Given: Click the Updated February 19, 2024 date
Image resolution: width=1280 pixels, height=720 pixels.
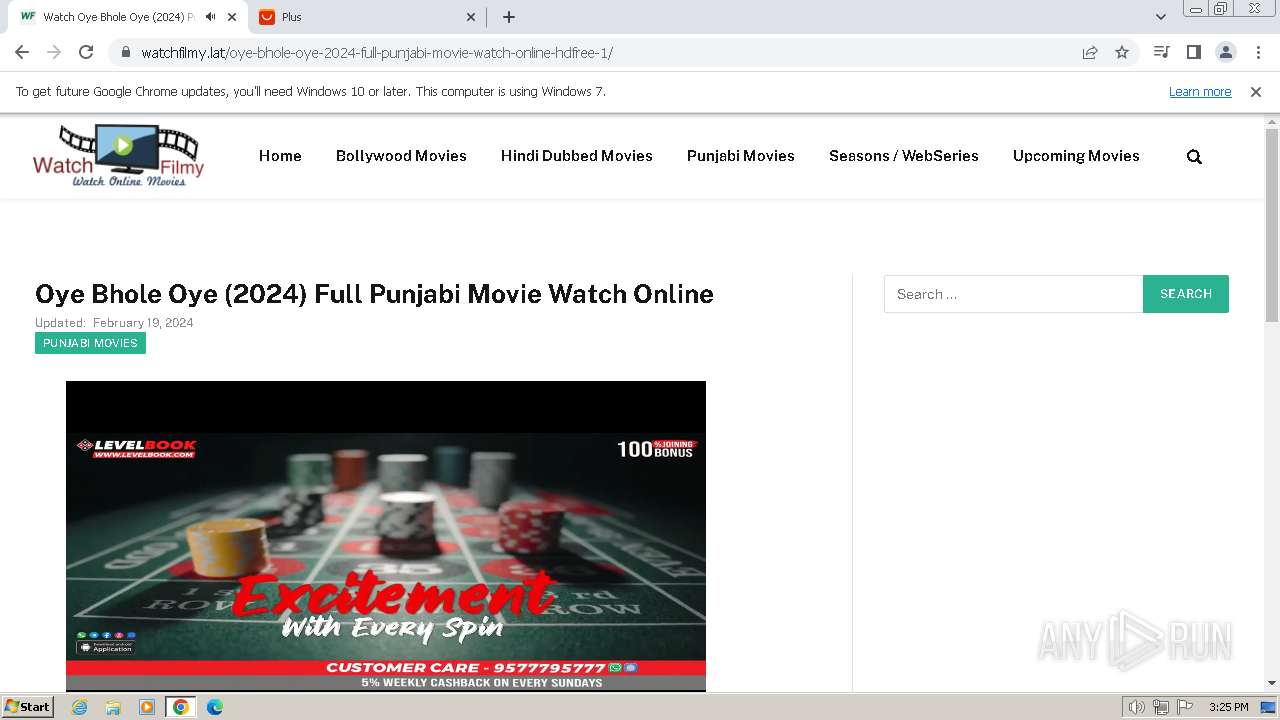Looking at the screenshot, I should [x=114, y=323].
